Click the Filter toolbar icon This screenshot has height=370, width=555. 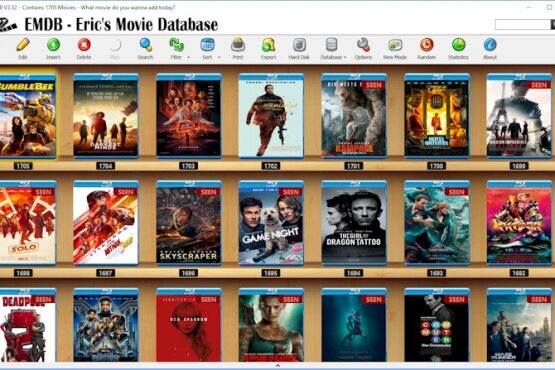click(176, 45)
